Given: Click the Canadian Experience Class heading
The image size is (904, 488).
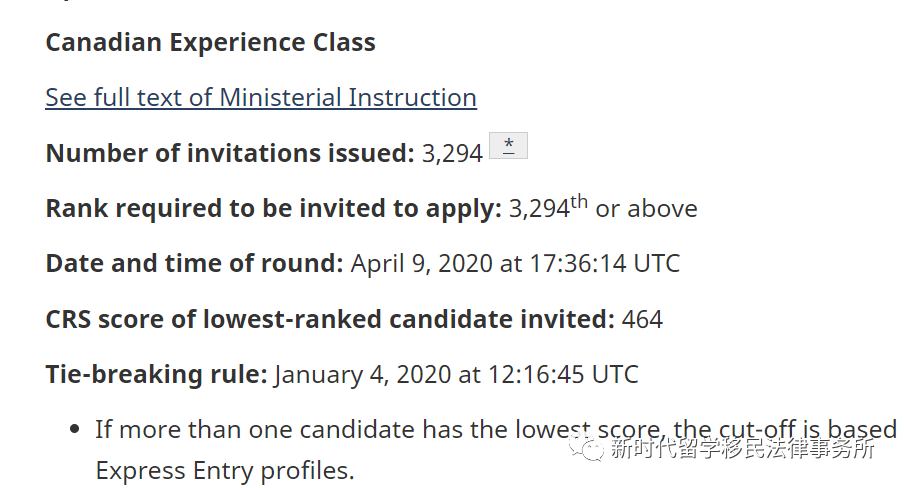Looking at the screenshot, I should click(210, 42).
